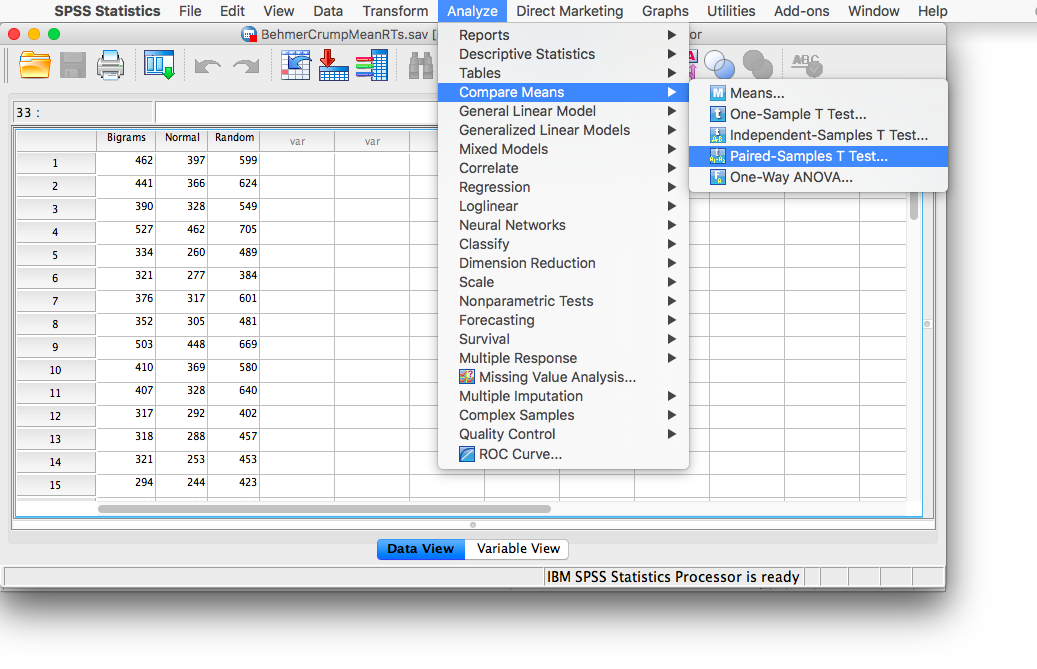The width and height of the screenshot is (1037, 669).
Task: Open the SPSS Statistics application menu
Action: (107, 11)
